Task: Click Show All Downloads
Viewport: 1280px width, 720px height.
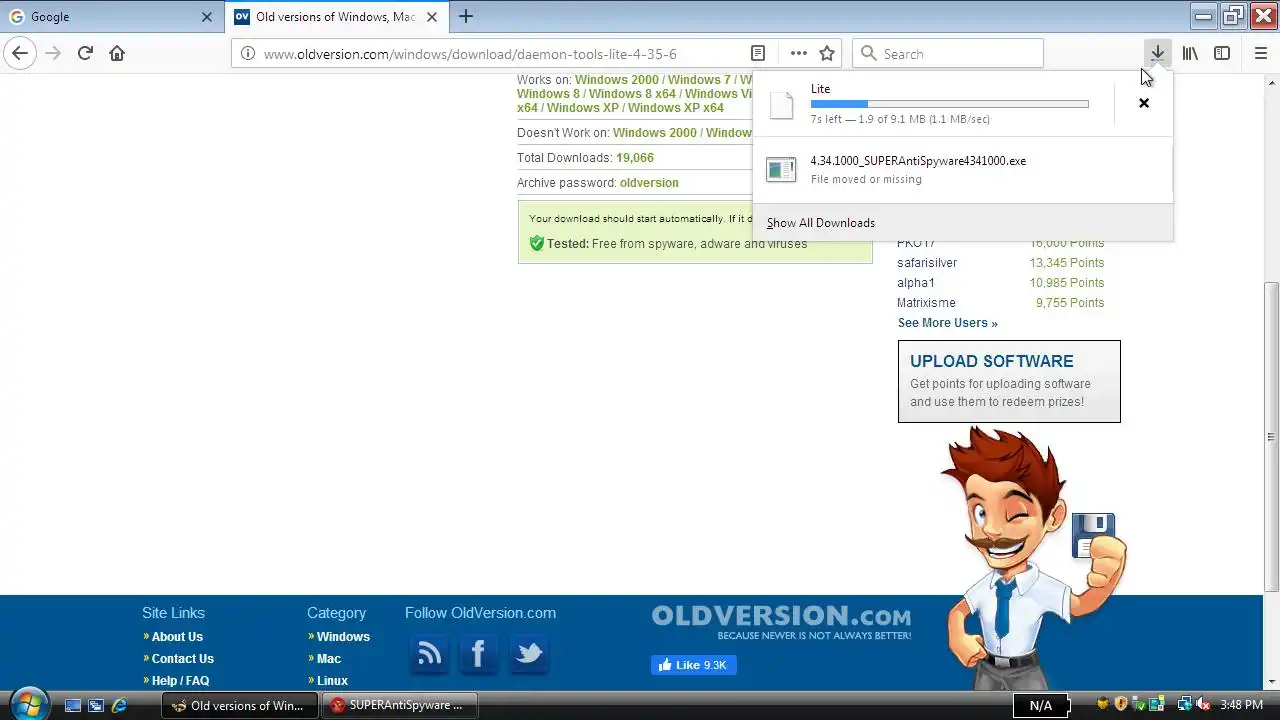Action: click(821, 223)
